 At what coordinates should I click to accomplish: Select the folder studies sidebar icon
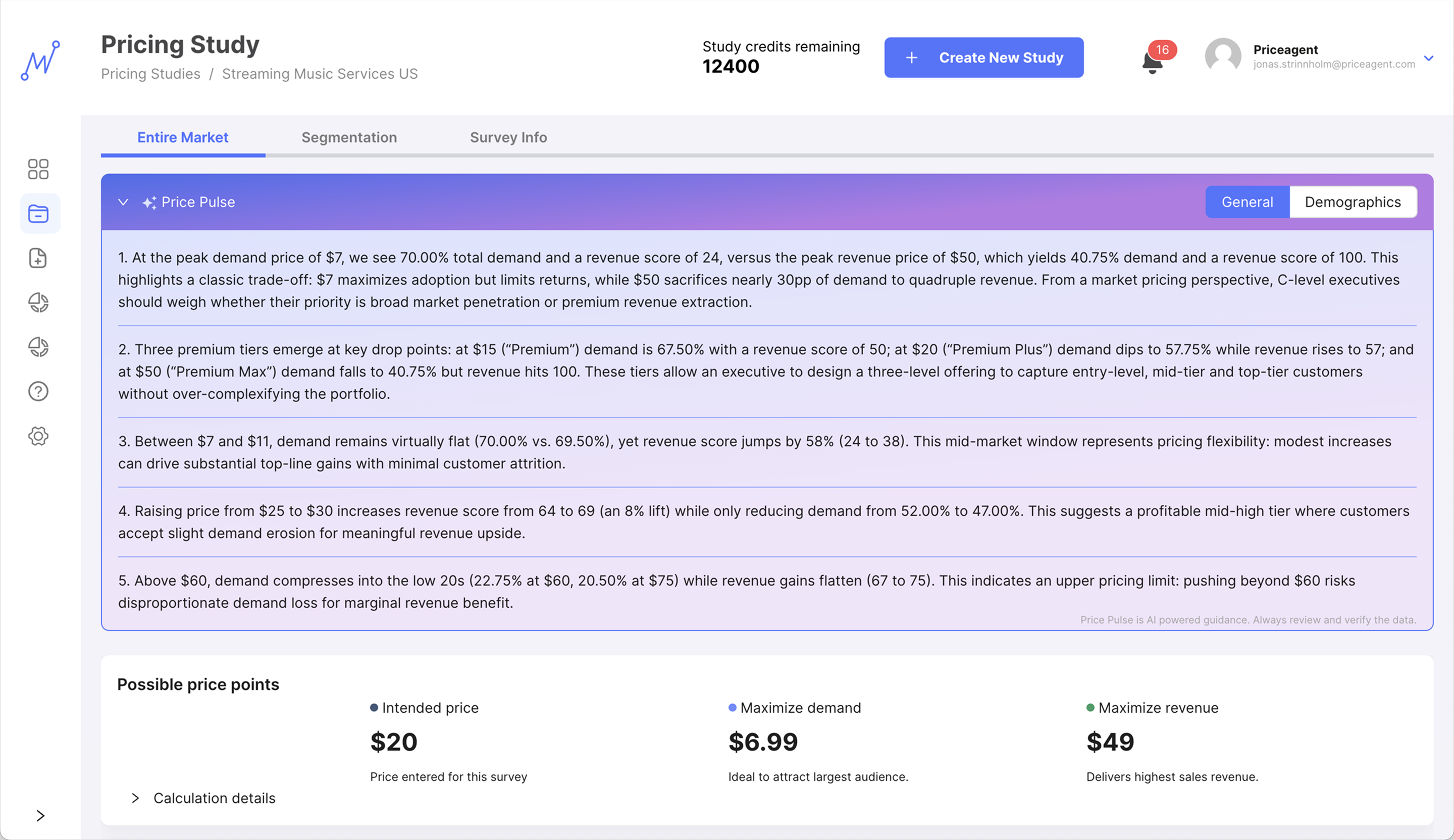(x=38, y=214)
